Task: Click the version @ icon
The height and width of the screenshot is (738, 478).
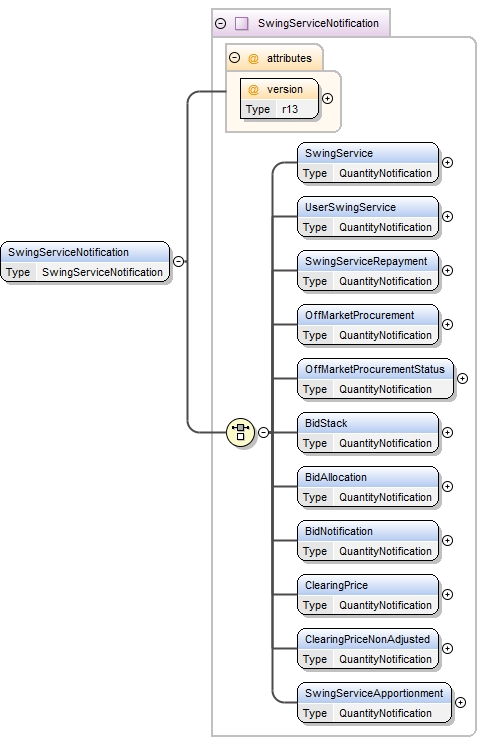Action: 253,89
